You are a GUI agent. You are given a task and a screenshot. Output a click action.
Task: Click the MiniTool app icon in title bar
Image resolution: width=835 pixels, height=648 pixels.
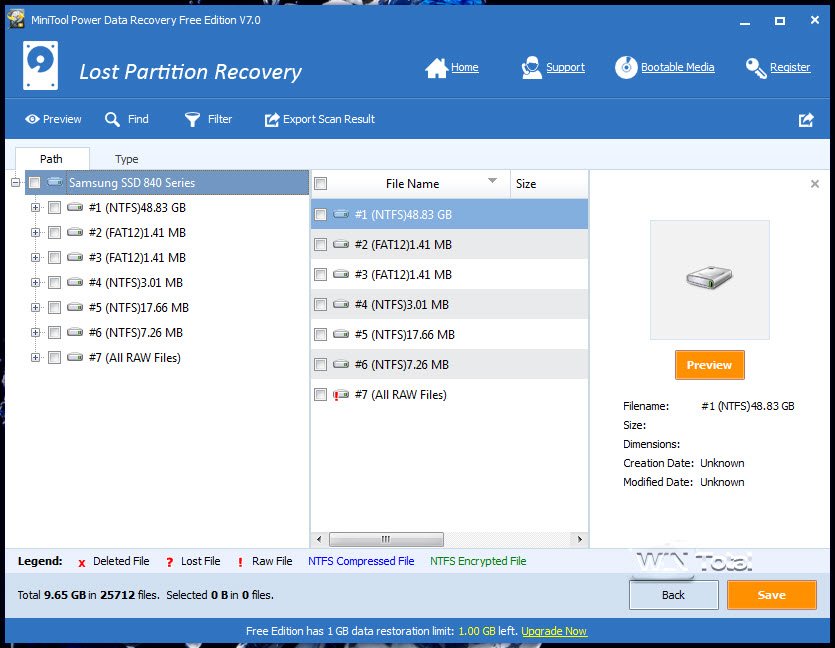tap(16, 19)
